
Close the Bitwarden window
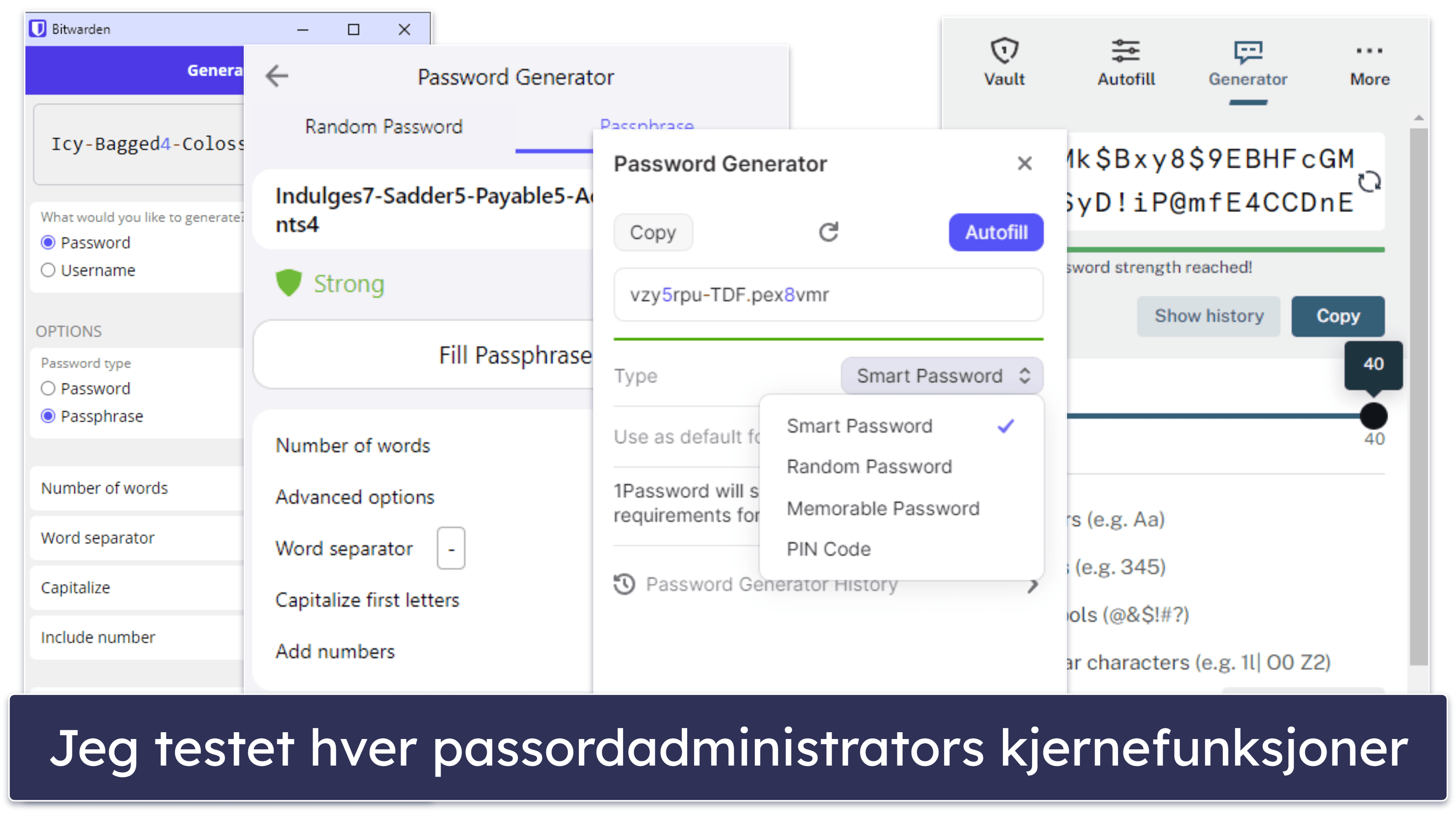click(404, 29)
